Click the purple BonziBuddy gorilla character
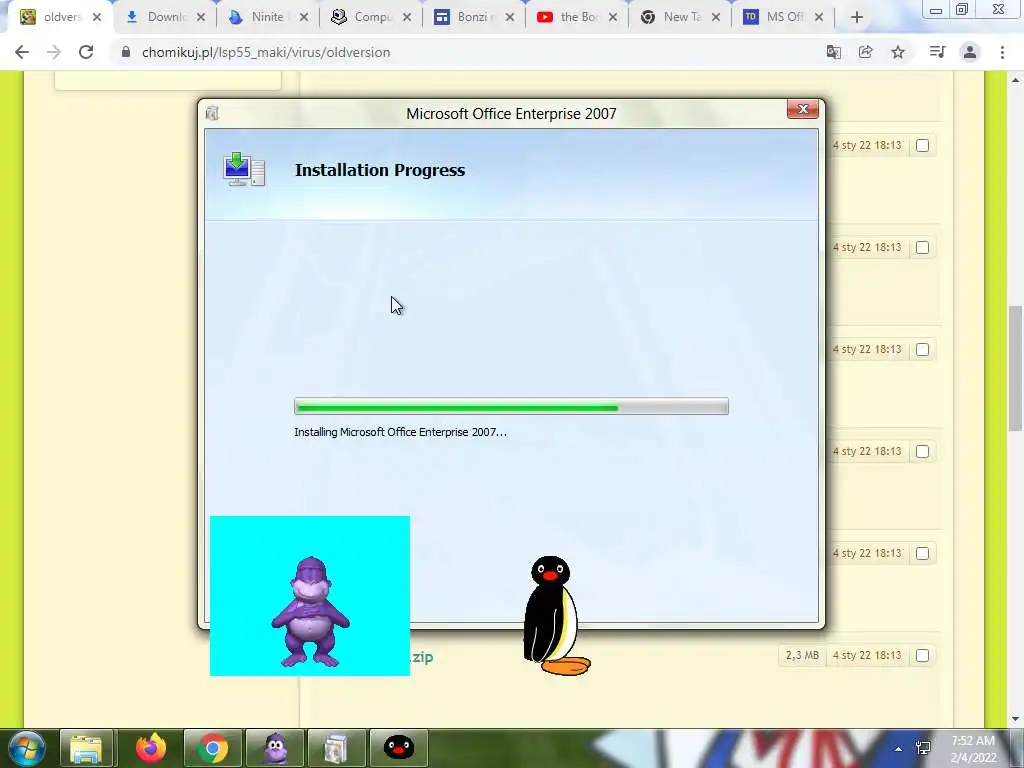 coord(310,612)
